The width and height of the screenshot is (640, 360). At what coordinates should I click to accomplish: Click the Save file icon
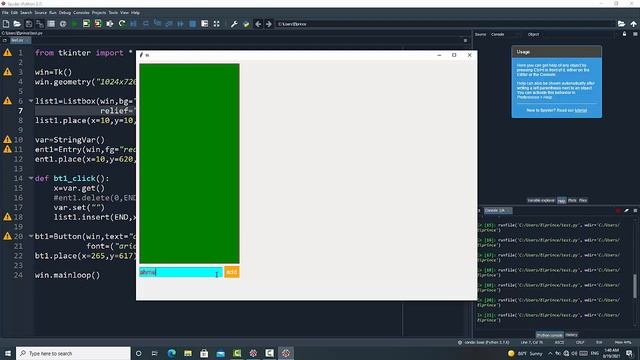coord(29,24)
